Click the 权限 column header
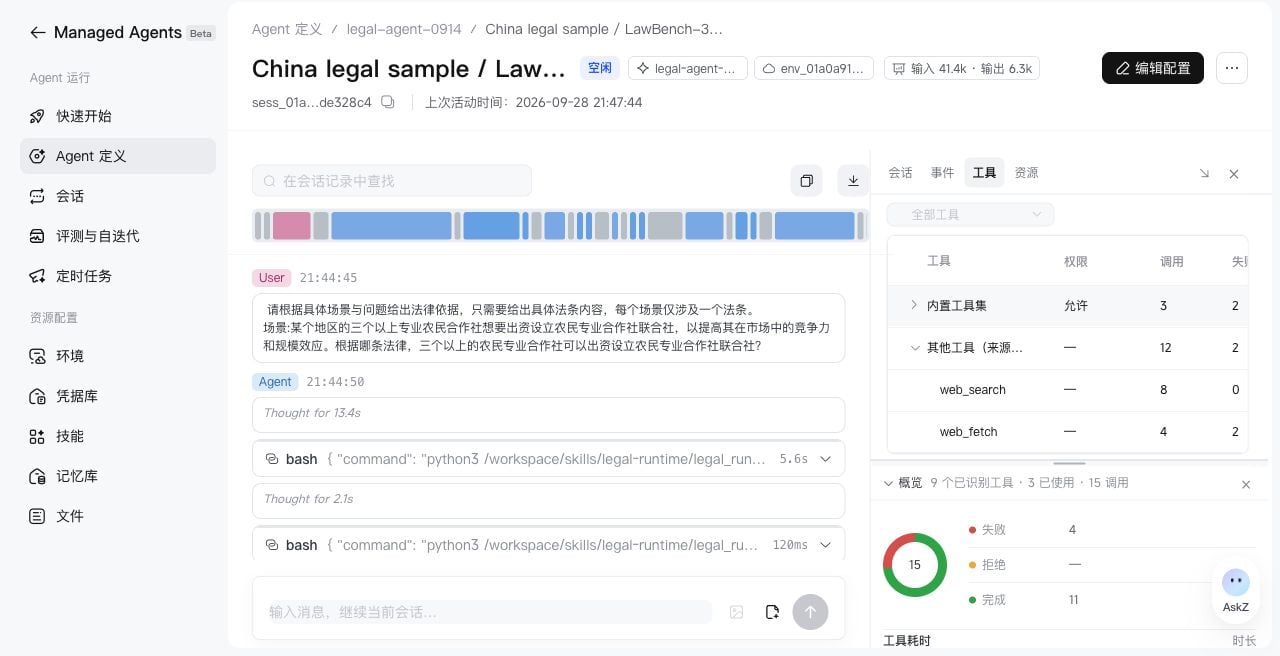Viewport: 1280px width, 656px height. [x=1075, y=261]
